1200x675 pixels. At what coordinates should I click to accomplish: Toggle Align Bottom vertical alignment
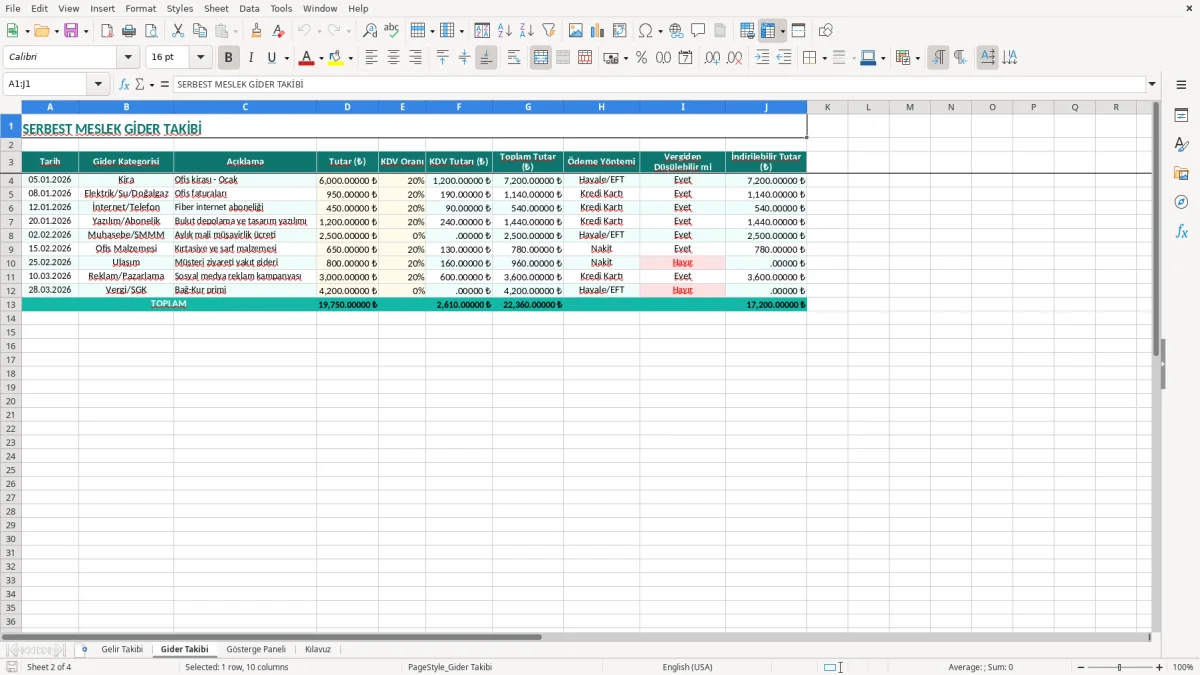coord(486,58)
